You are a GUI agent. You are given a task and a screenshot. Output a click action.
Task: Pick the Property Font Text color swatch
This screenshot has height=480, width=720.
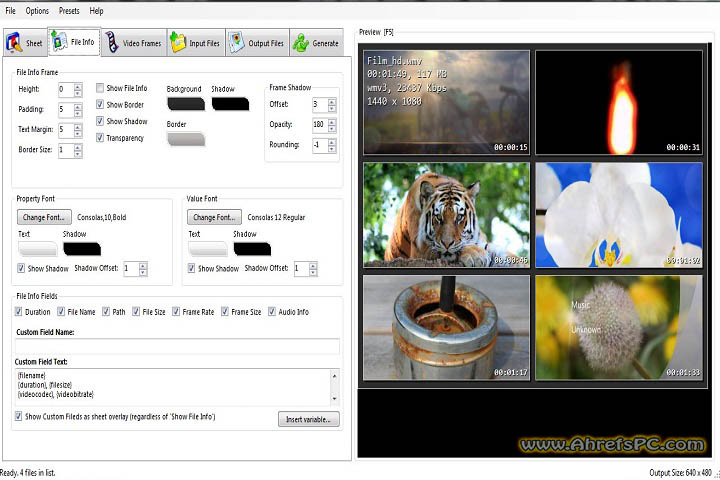(x=38, y=249)
